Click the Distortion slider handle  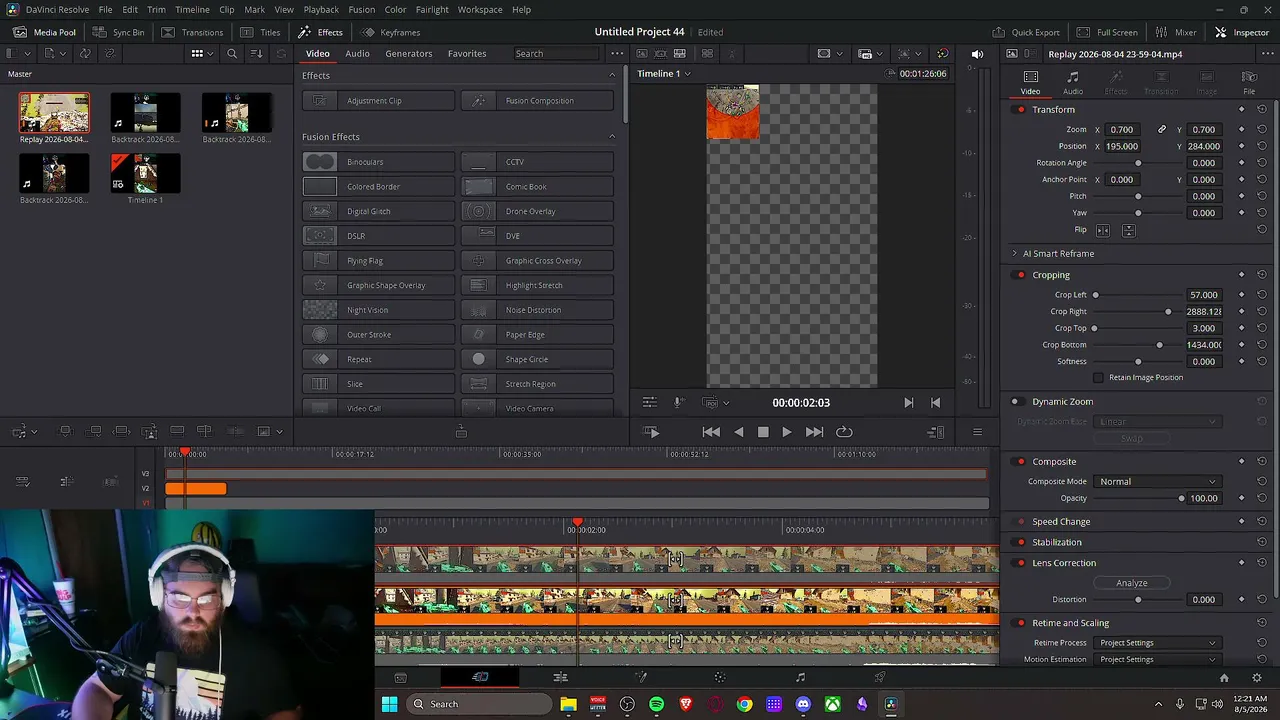click(1138, 600)
